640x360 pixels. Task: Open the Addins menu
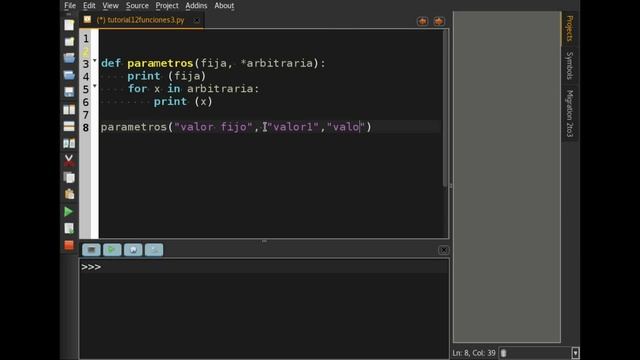coord(196,6)
